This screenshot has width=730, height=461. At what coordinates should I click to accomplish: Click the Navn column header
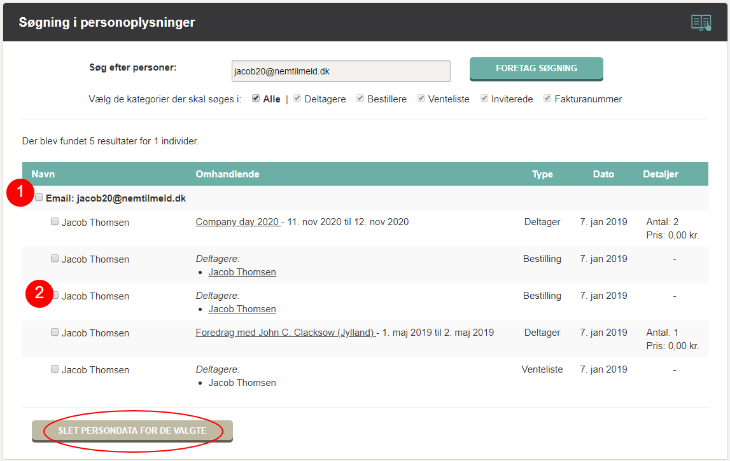(43, 174)
